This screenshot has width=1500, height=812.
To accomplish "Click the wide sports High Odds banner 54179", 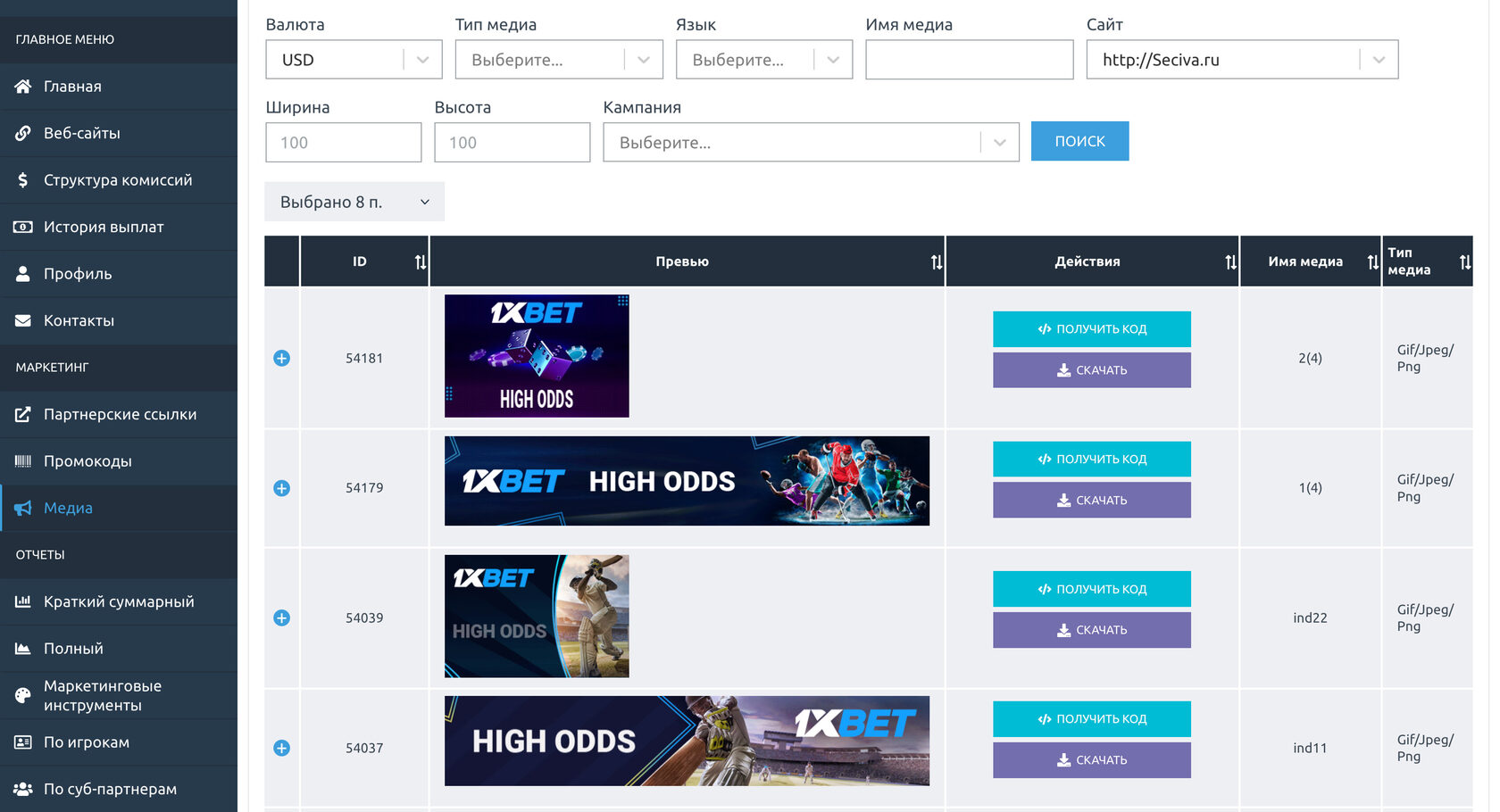I will click(x=687, y=481).
